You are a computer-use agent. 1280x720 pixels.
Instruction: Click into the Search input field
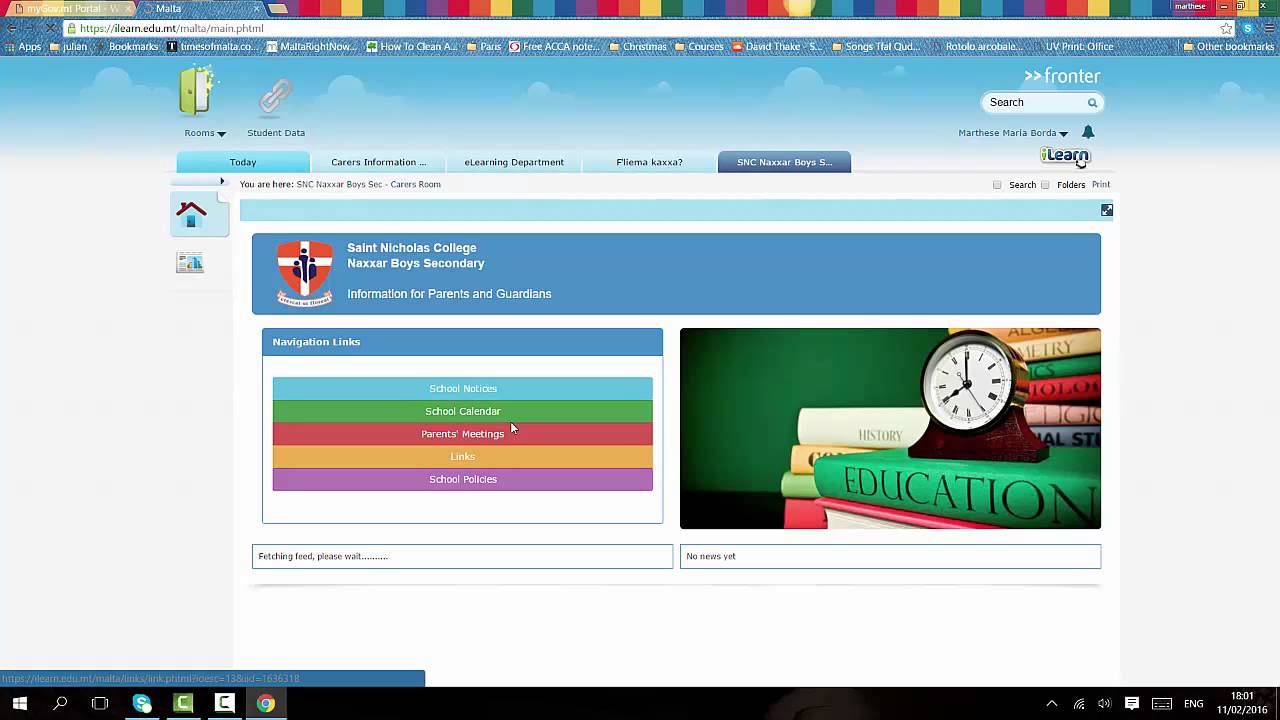click(1035, 102)
